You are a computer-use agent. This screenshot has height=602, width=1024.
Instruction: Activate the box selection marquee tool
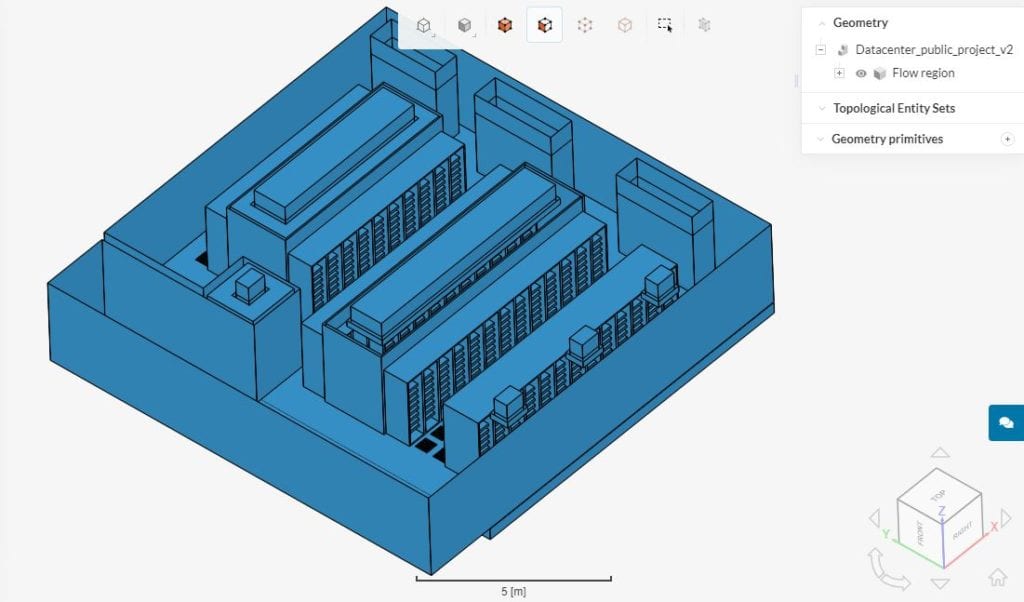coord(665,24)
